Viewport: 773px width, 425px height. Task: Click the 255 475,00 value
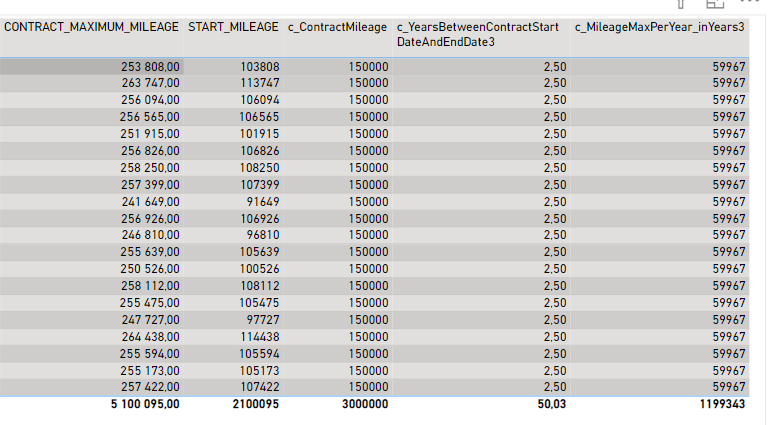[x=150, y=303]
